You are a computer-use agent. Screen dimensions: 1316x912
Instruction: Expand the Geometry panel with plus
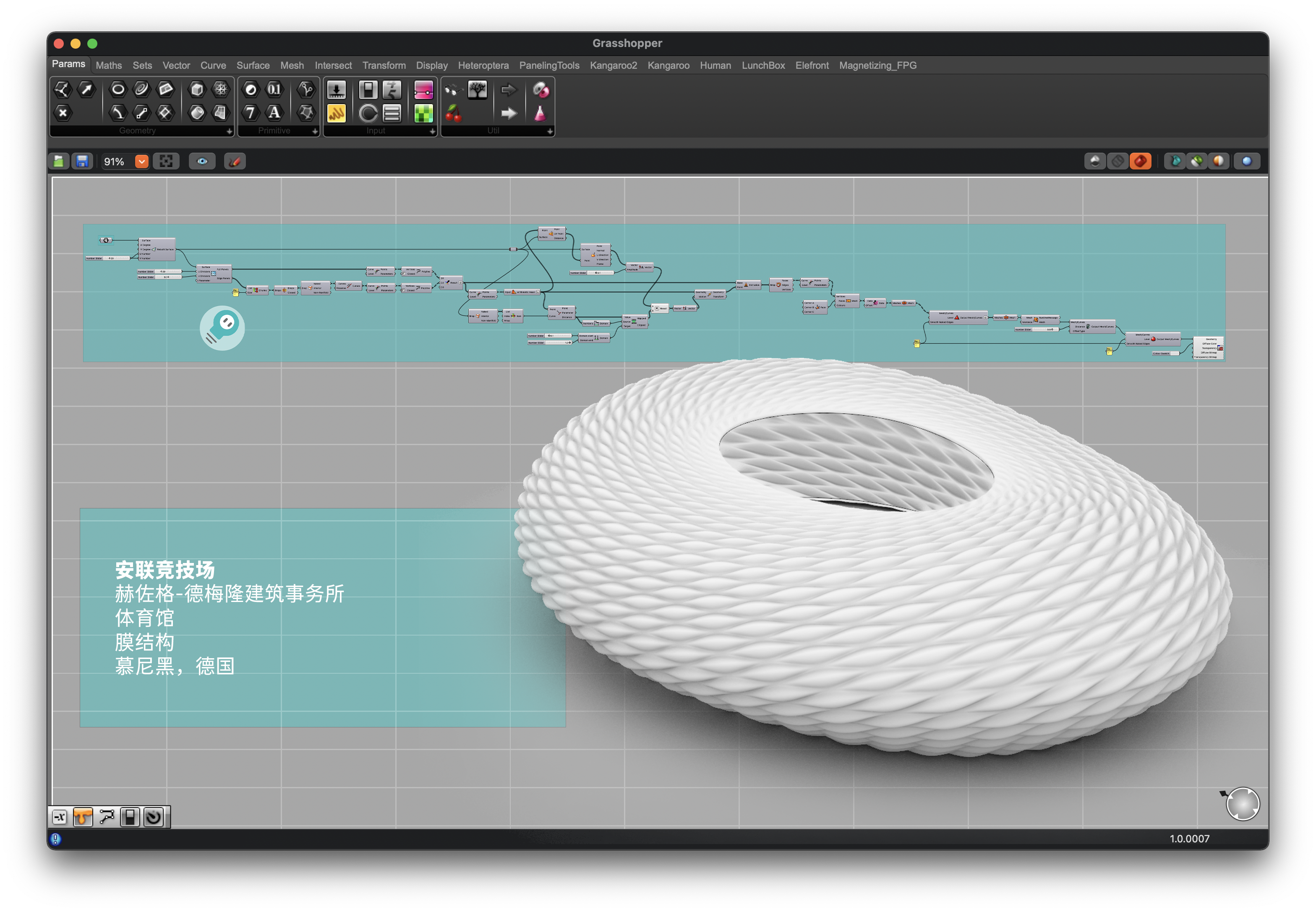point(229,131)
